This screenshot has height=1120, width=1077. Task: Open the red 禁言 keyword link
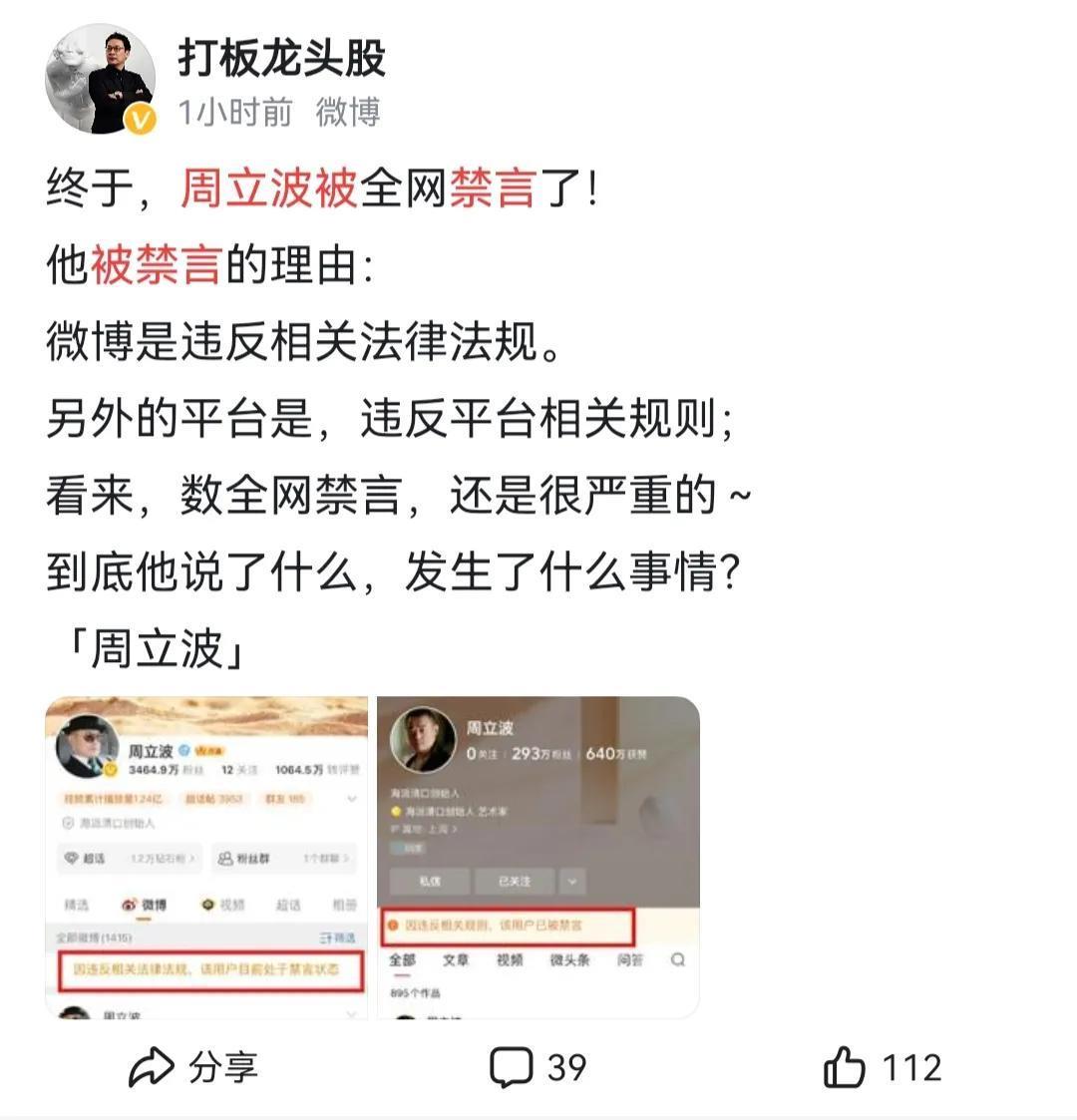[493, 188]
